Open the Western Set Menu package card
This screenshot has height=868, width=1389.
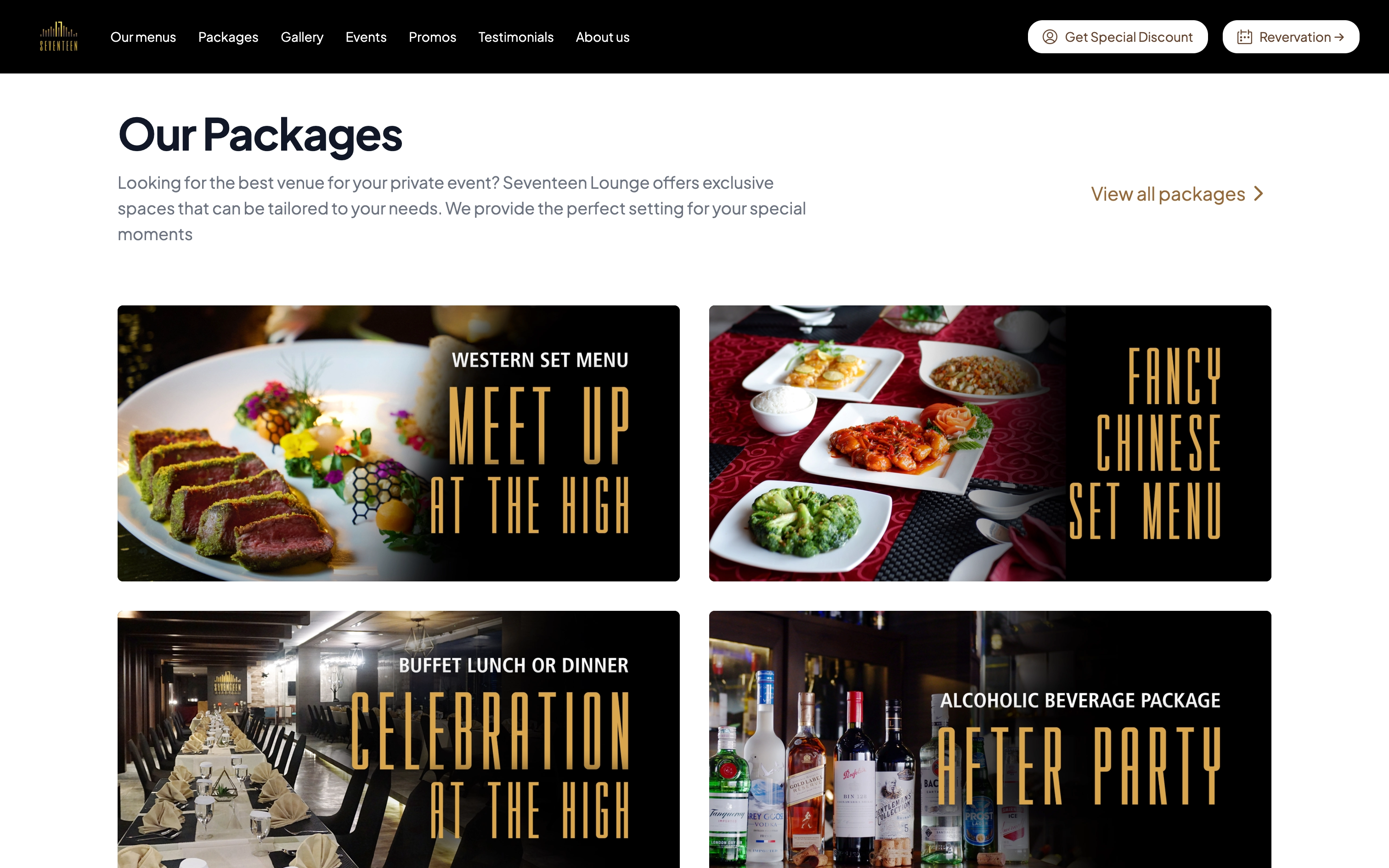click(x=398, y=443)
